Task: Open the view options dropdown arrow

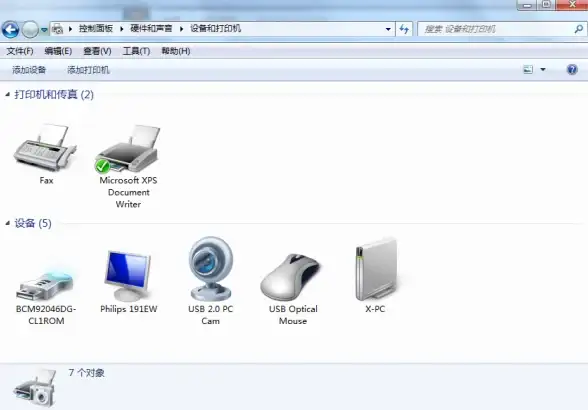Action: click(x=543, y=69)
